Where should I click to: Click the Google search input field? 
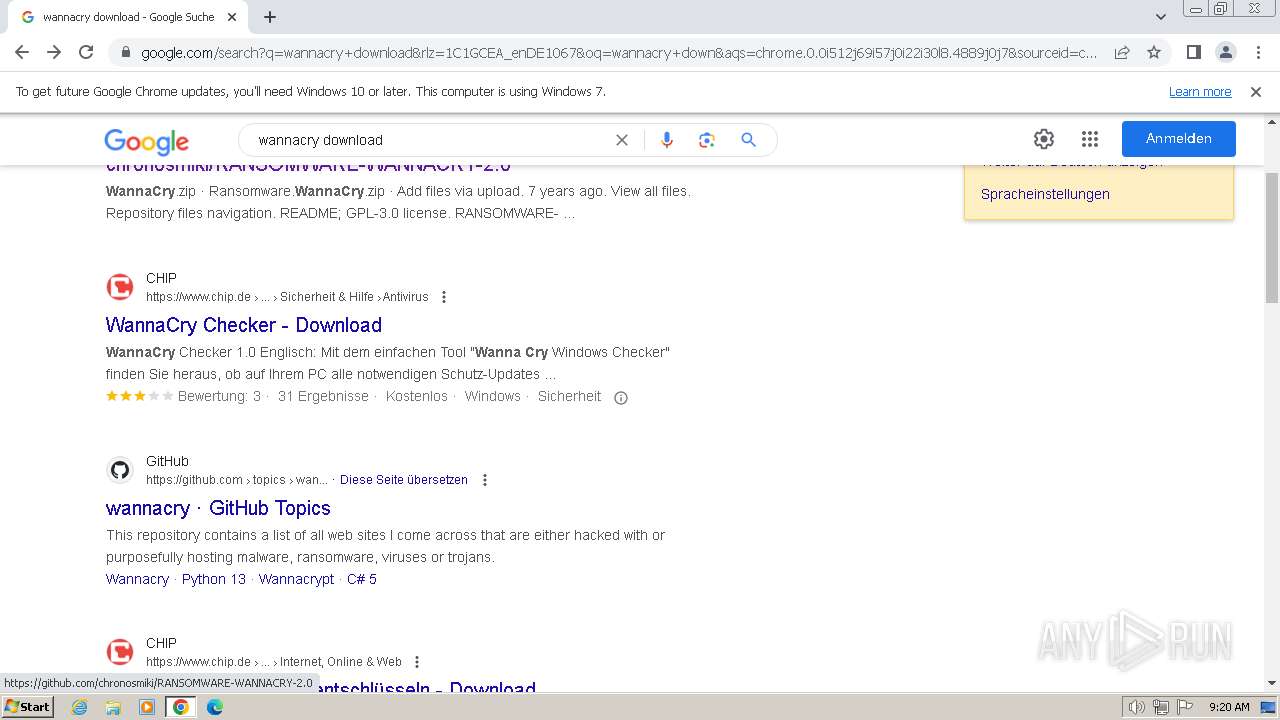click(x=430, y=140)
